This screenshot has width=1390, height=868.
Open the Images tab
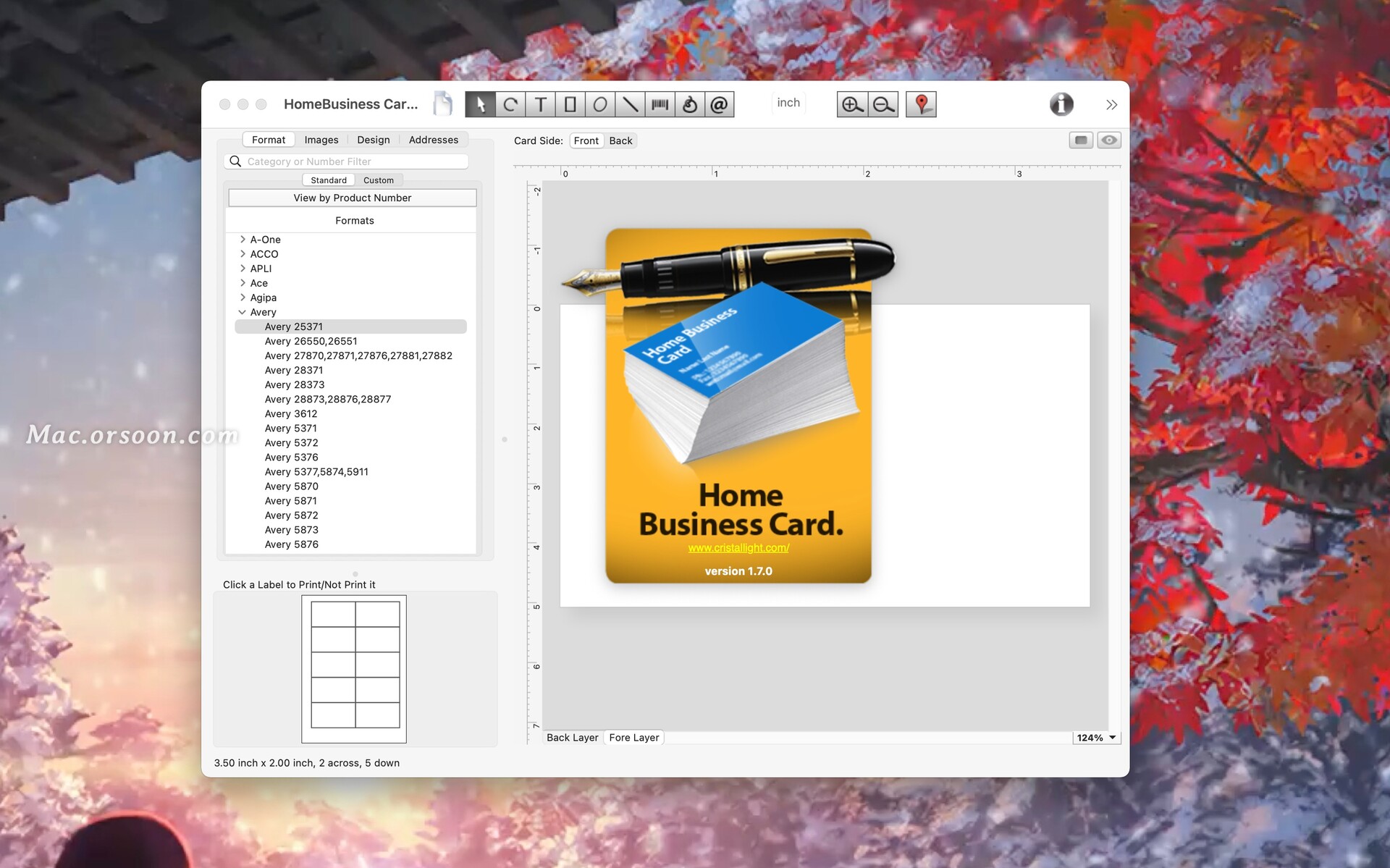tap(321, 140)
